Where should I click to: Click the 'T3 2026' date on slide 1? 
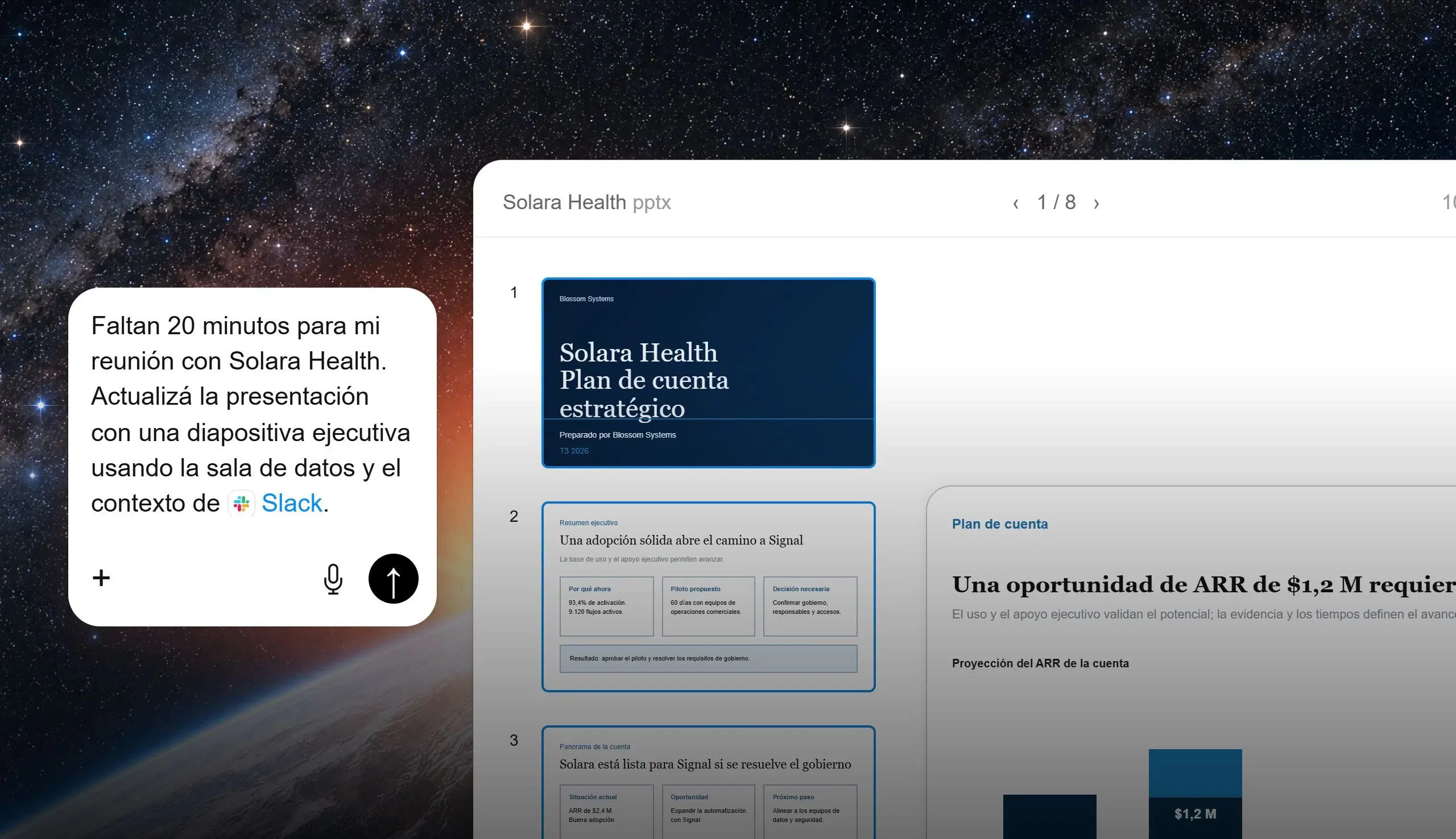(x=574, y=451)
